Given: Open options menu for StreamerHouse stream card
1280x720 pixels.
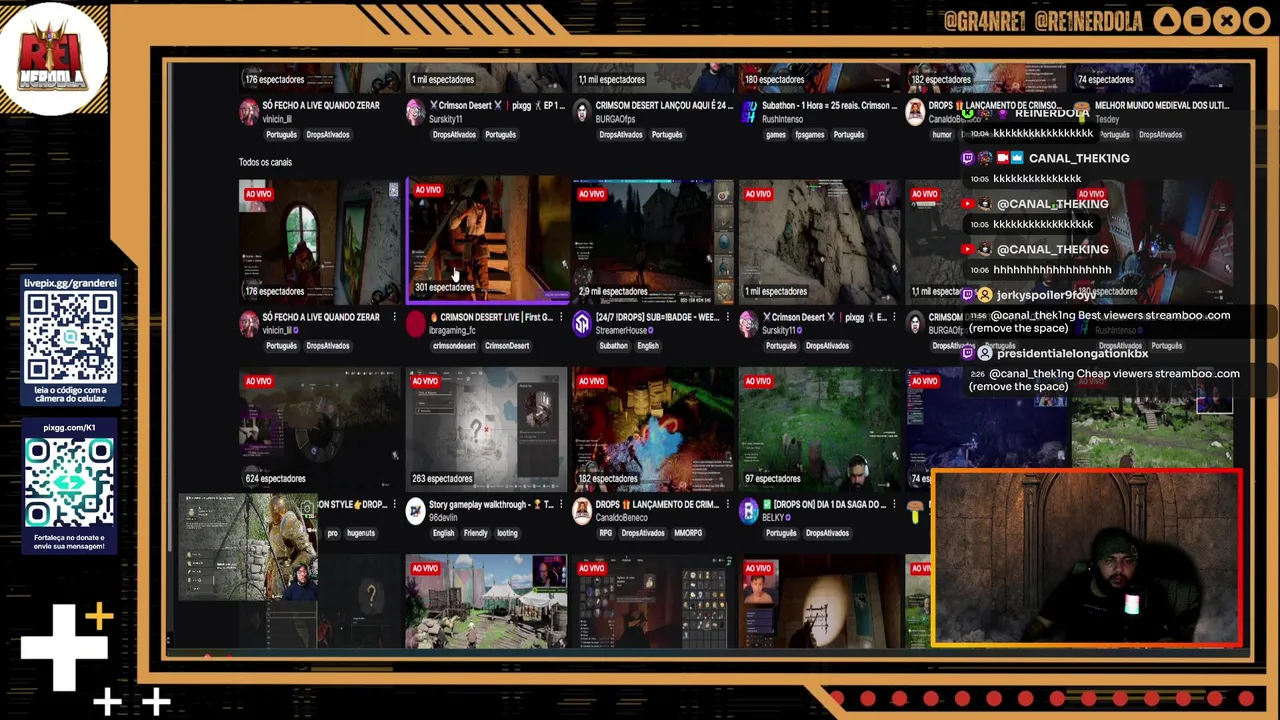Looking at the screenshot, I should pos(727,317).
